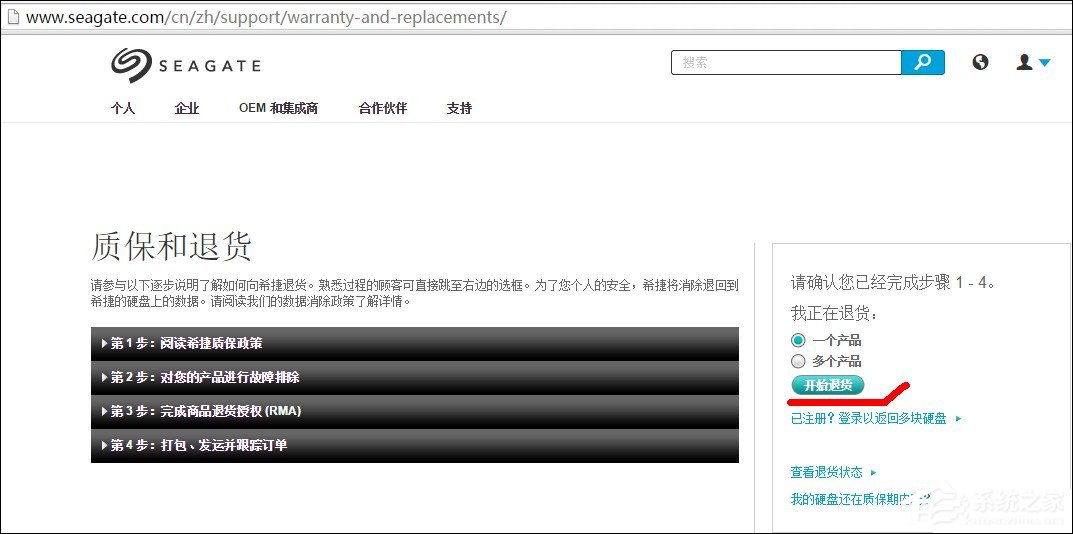Expand 第1步: 阅读希捷质保政策
Screen dimensions: 1073x534
pyautogui.click(x=414, y=343)
